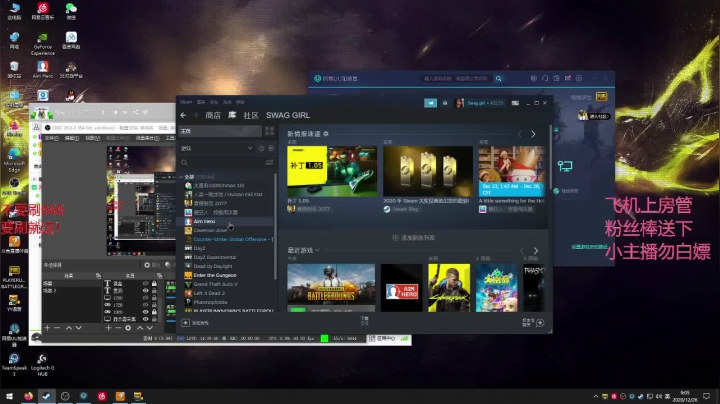Open OBS 文件(F) menu
Image resolution: width=720 pixels, height=404 pixels.
coord(51,138)
